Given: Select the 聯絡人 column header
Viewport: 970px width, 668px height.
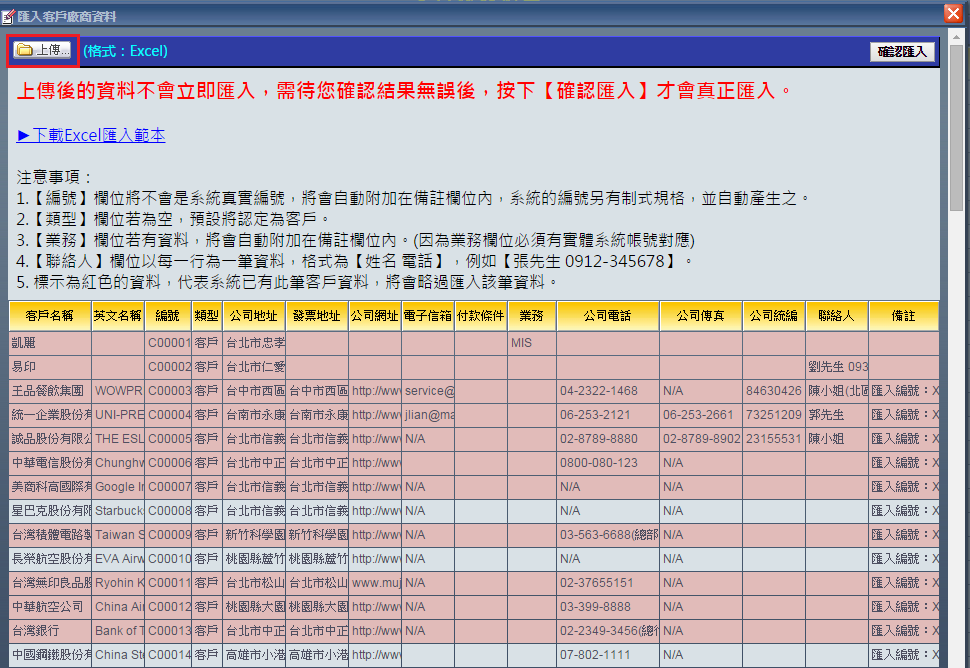Looking at the screenshot, I should point(836,316).
